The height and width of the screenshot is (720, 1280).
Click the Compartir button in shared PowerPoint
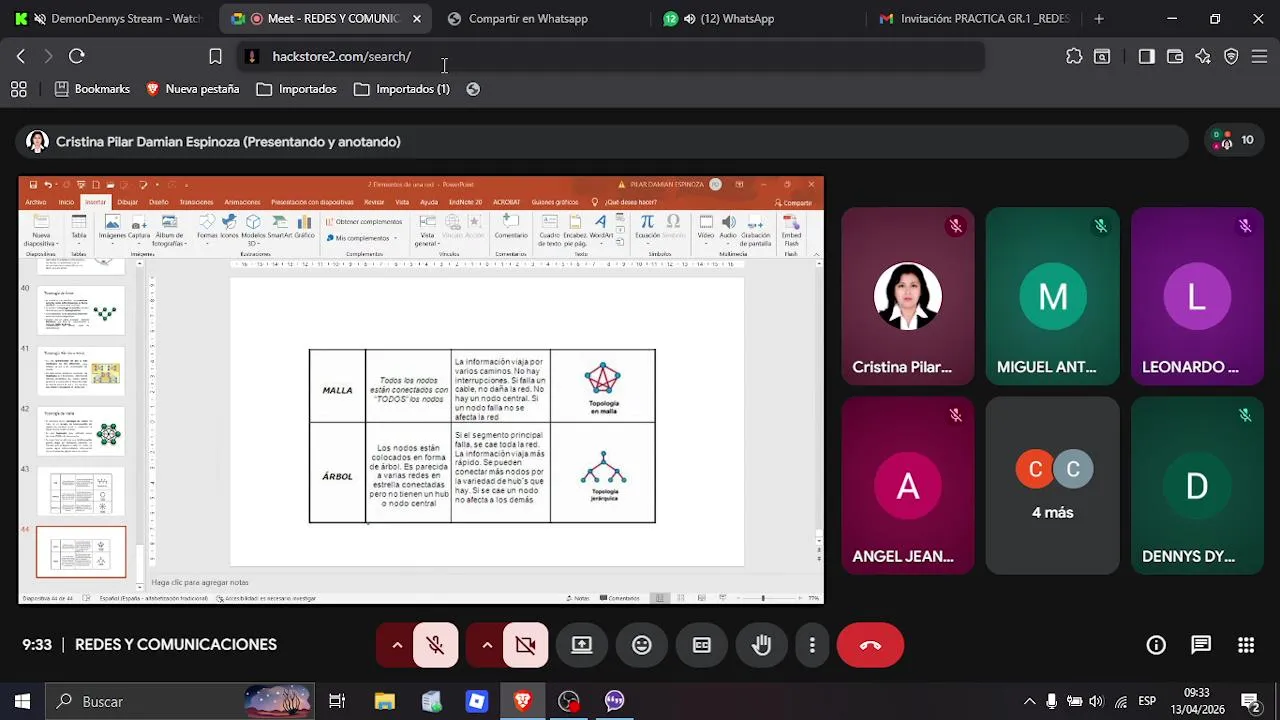(x=794, y=202)
